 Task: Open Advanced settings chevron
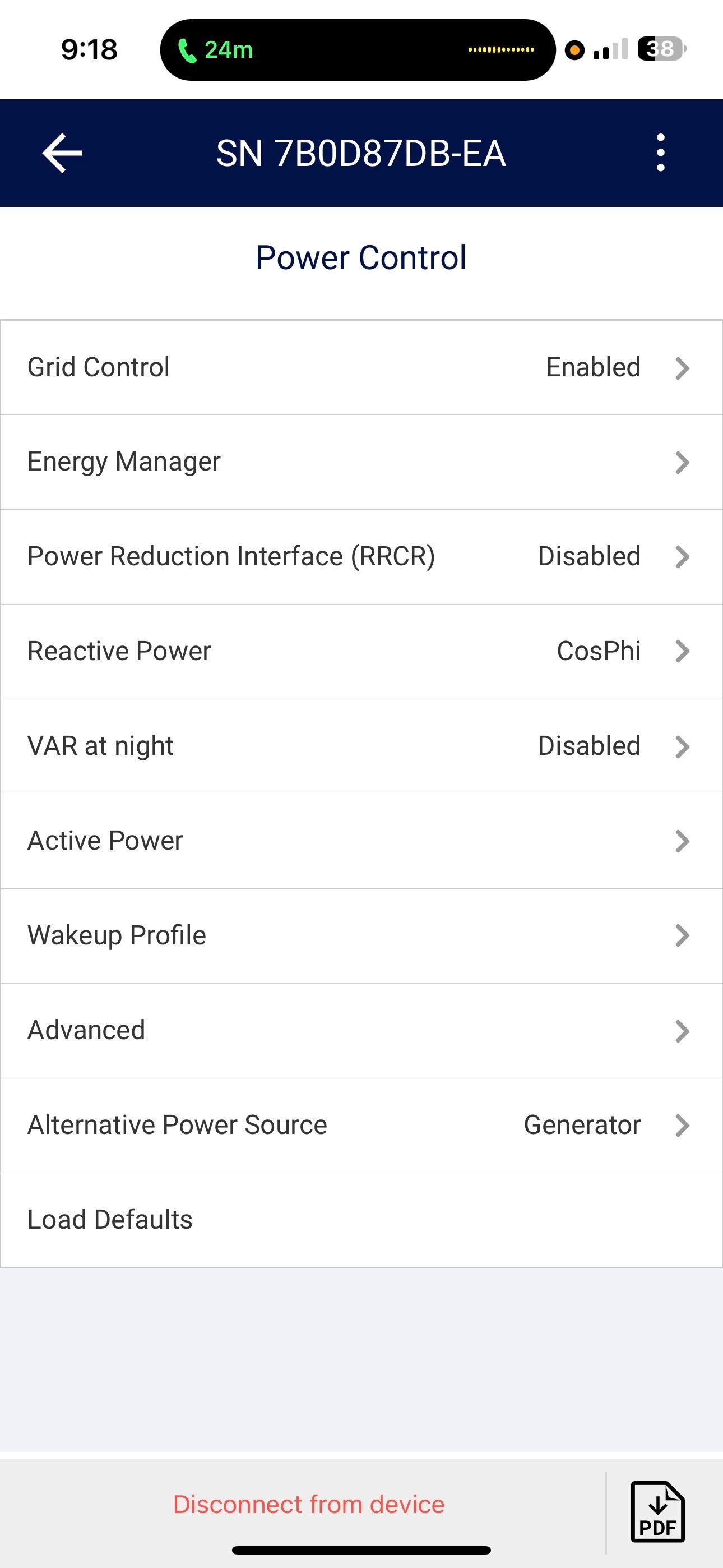[x=682, y=1031]
